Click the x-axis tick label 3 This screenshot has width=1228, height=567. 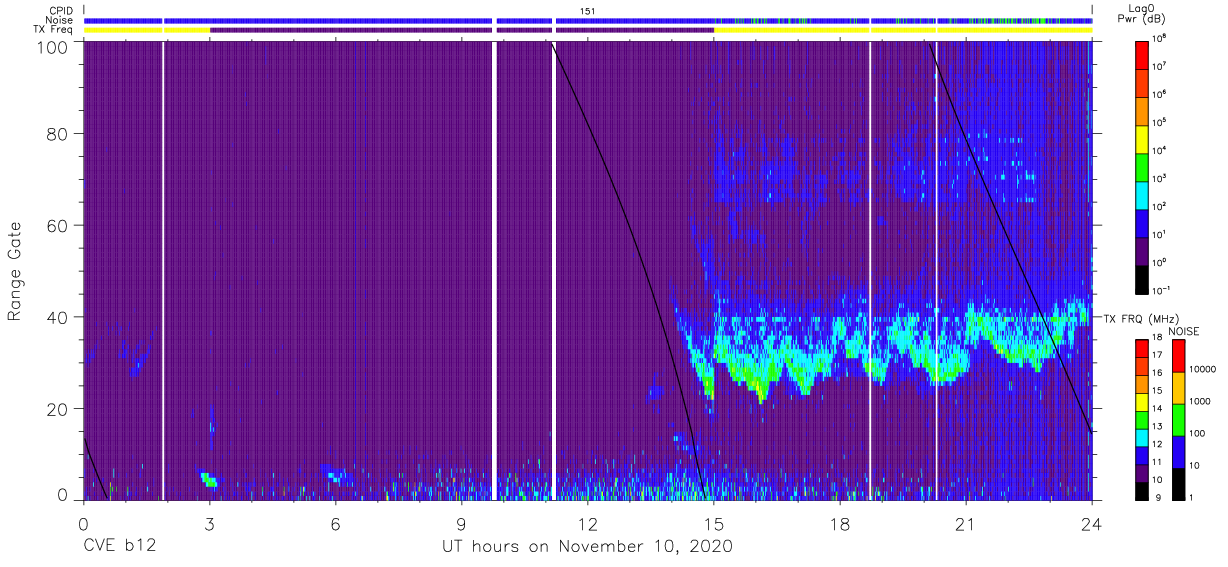click(x=210, y=523)
